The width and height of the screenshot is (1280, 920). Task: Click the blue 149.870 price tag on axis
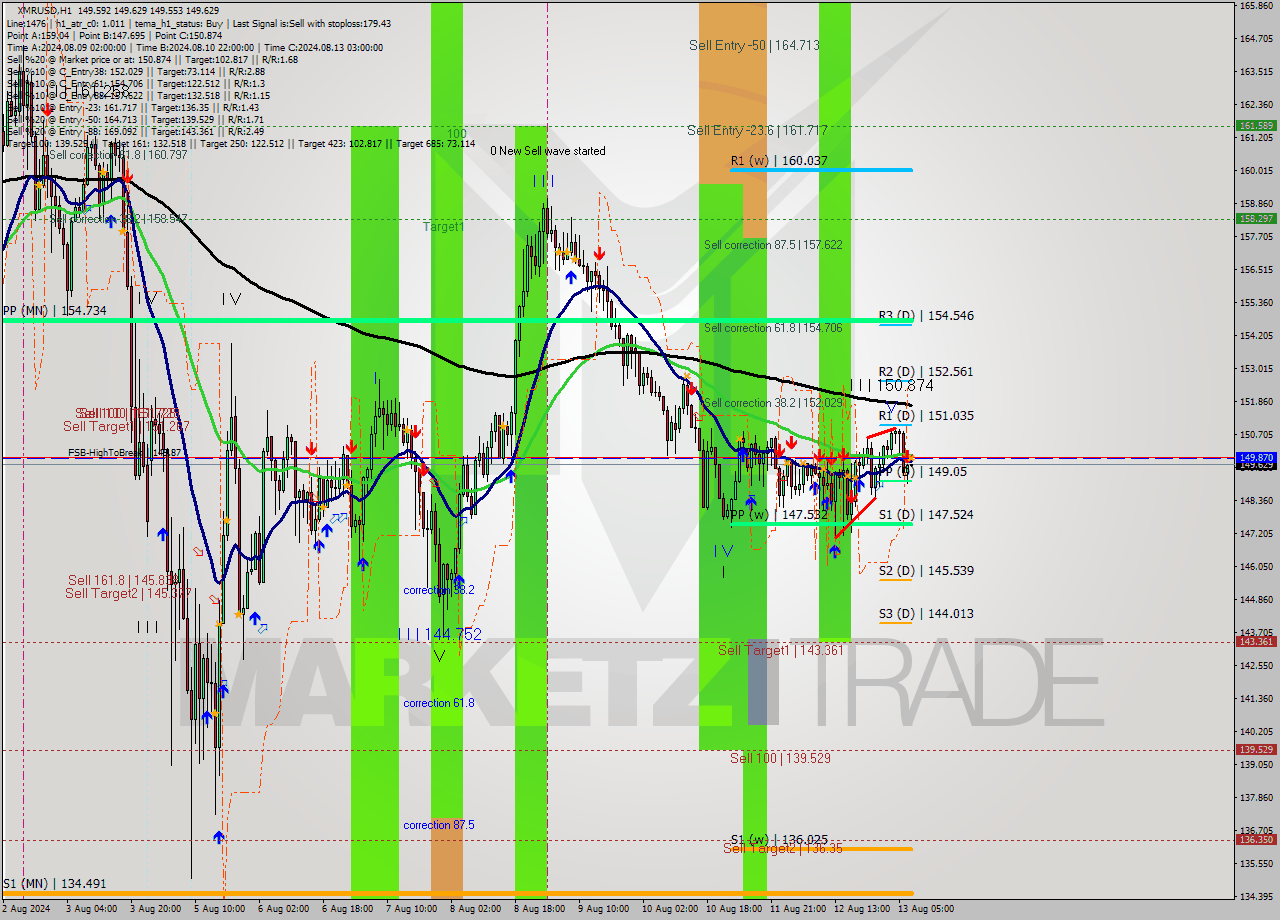pyautogui.click(x=1256, y=457)
